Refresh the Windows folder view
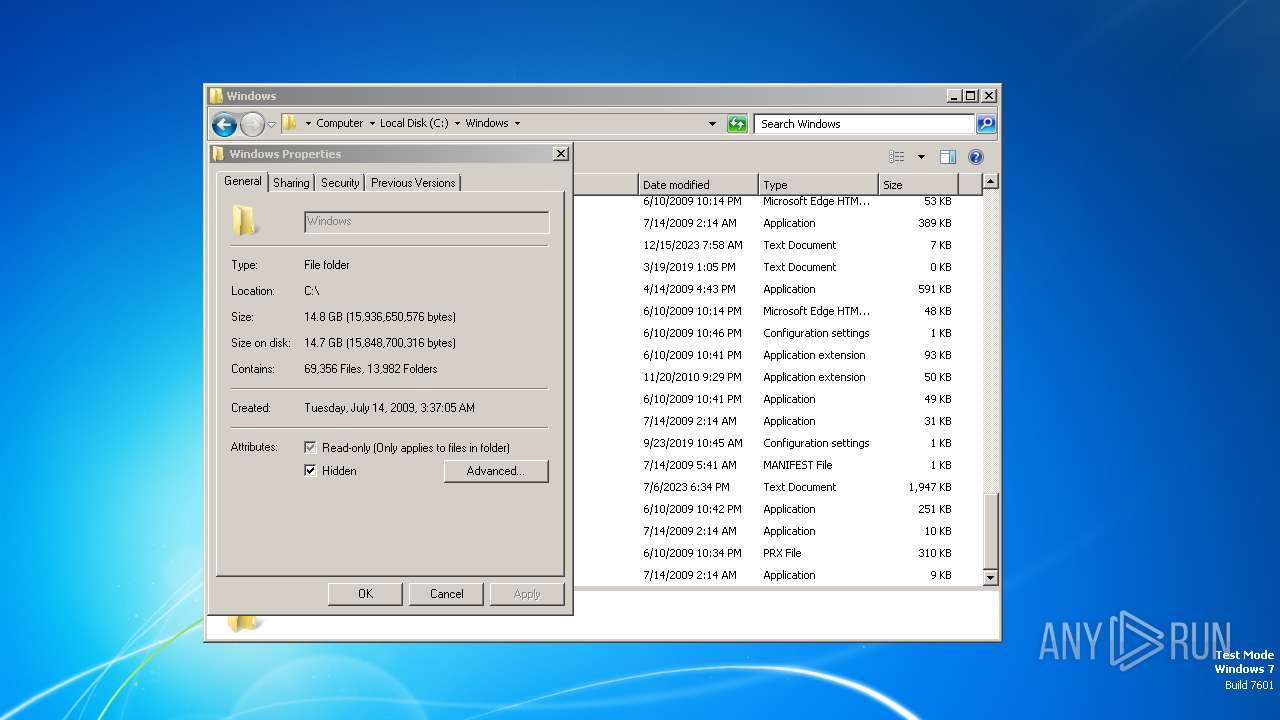This screenshot has height=720, width=1280. coord(737,124)
